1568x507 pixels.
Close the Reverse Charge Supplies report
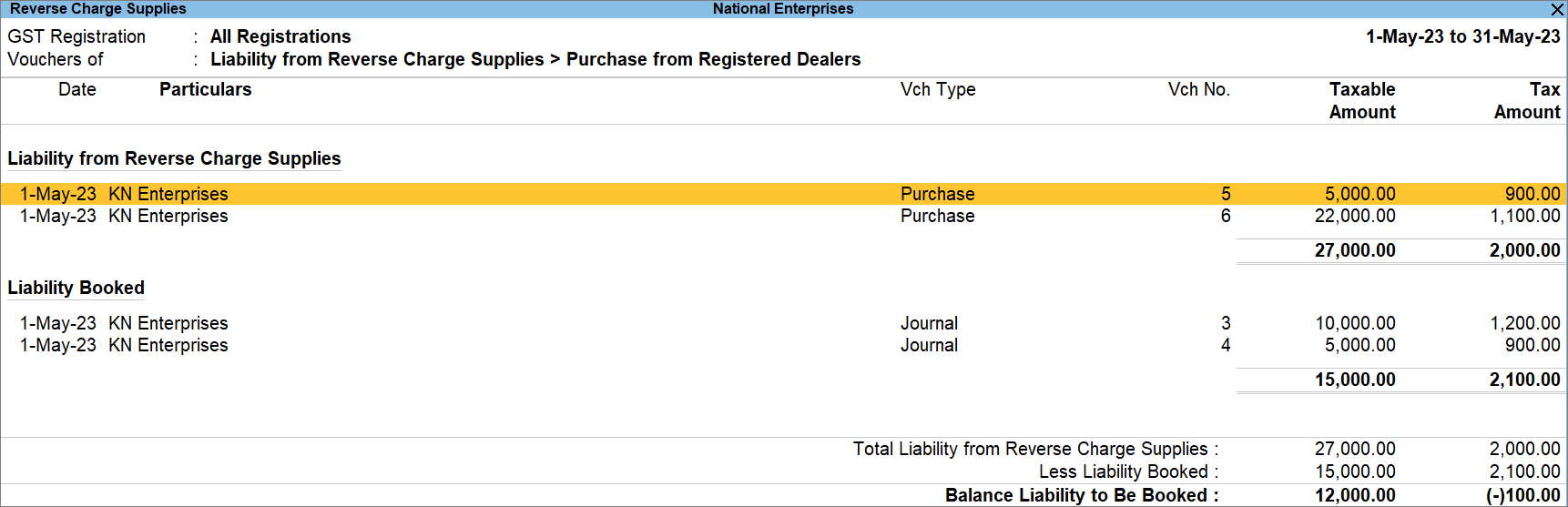[x=1556, y=9]
